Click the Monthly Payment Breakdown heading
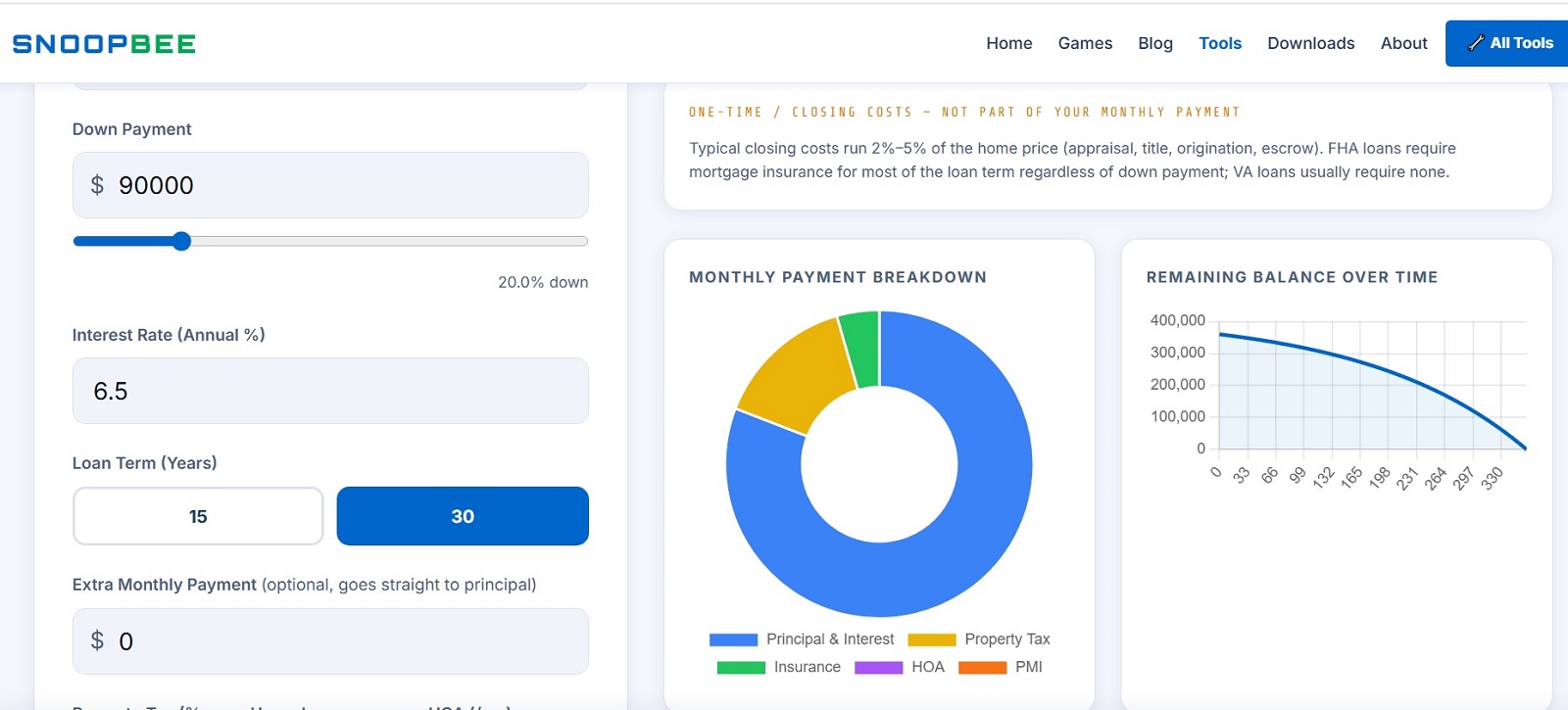 (838, 277)
